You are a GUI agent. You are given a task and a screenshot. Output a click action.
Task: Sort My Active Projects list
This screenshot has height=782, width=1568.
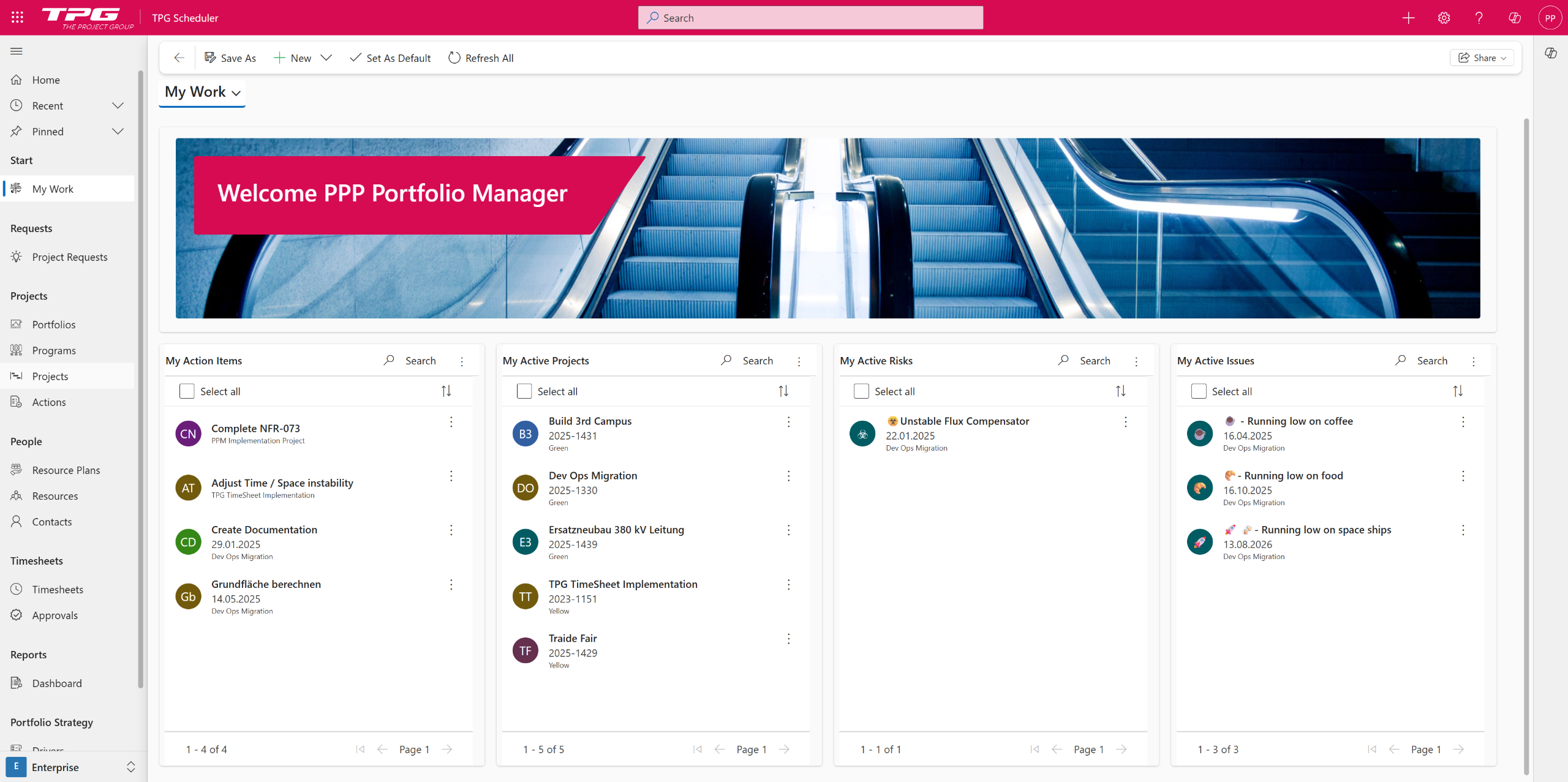point(783,391)
